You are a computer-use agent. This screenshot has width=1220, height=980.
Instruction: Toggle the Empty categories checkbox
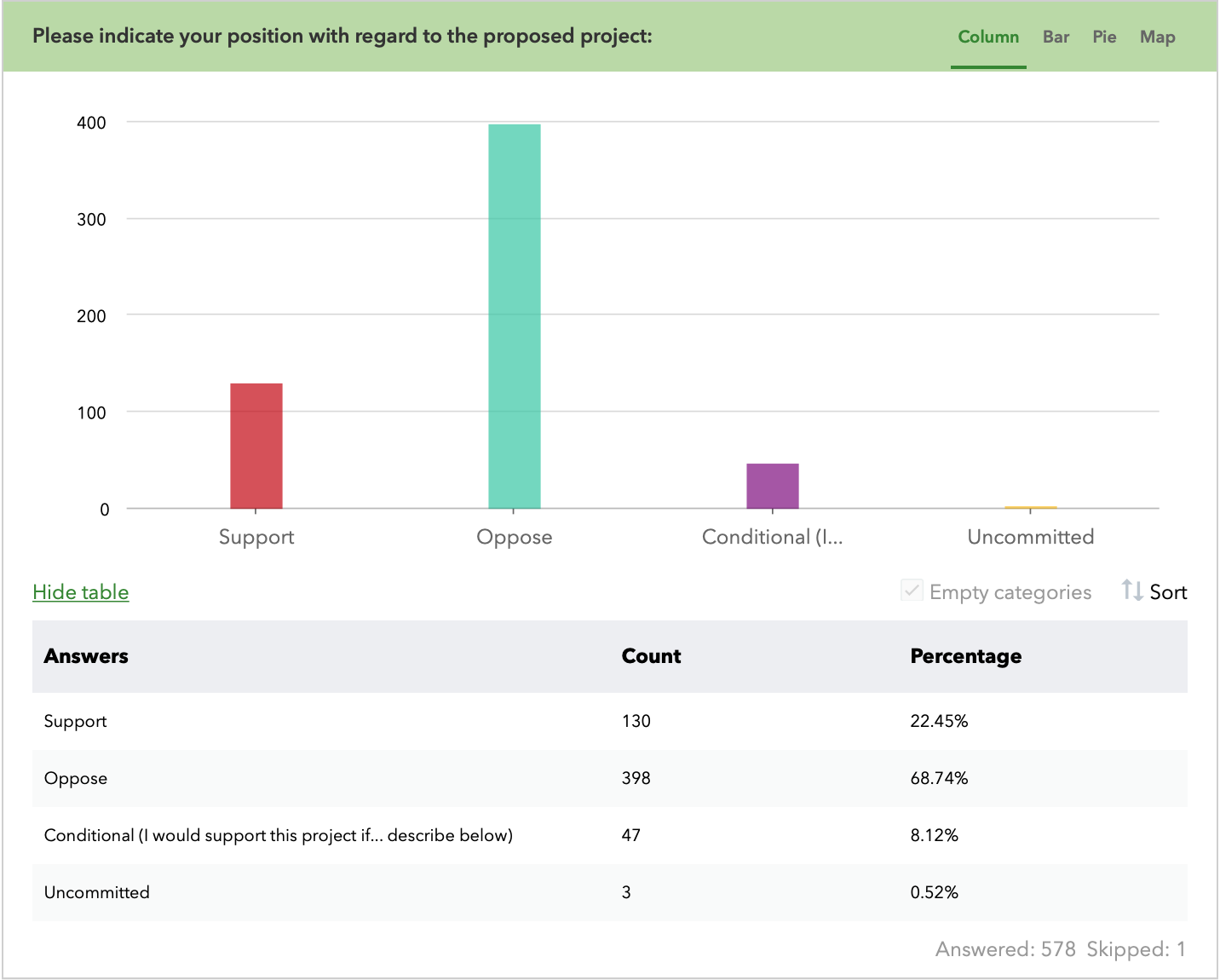912,591
